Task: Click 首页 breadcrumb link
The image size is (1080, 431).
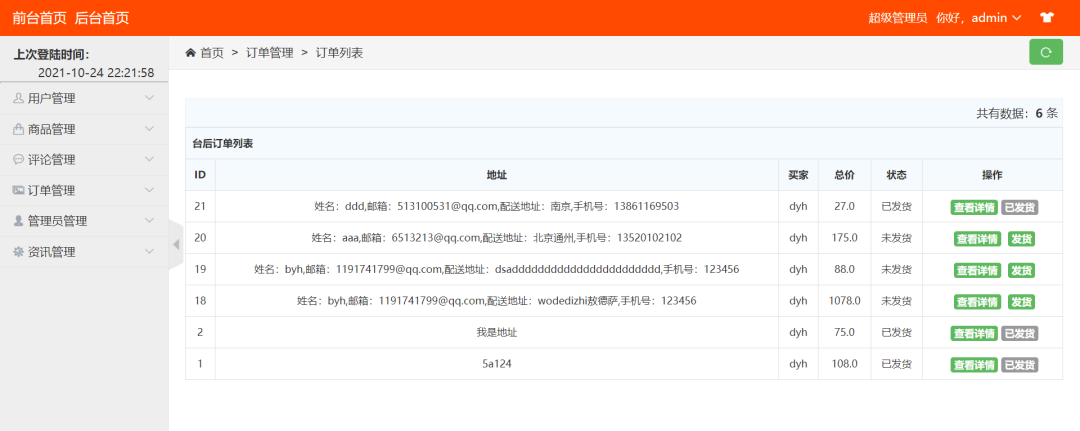Action: coord(212,53)
